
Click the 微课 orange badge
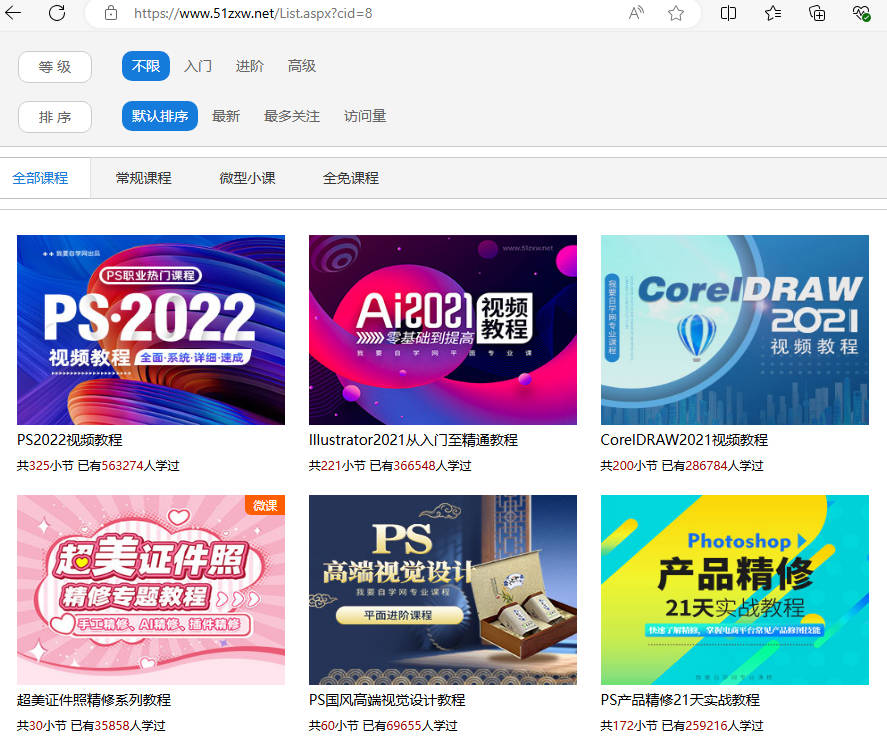pyautogui.click(x=265, y=505)
